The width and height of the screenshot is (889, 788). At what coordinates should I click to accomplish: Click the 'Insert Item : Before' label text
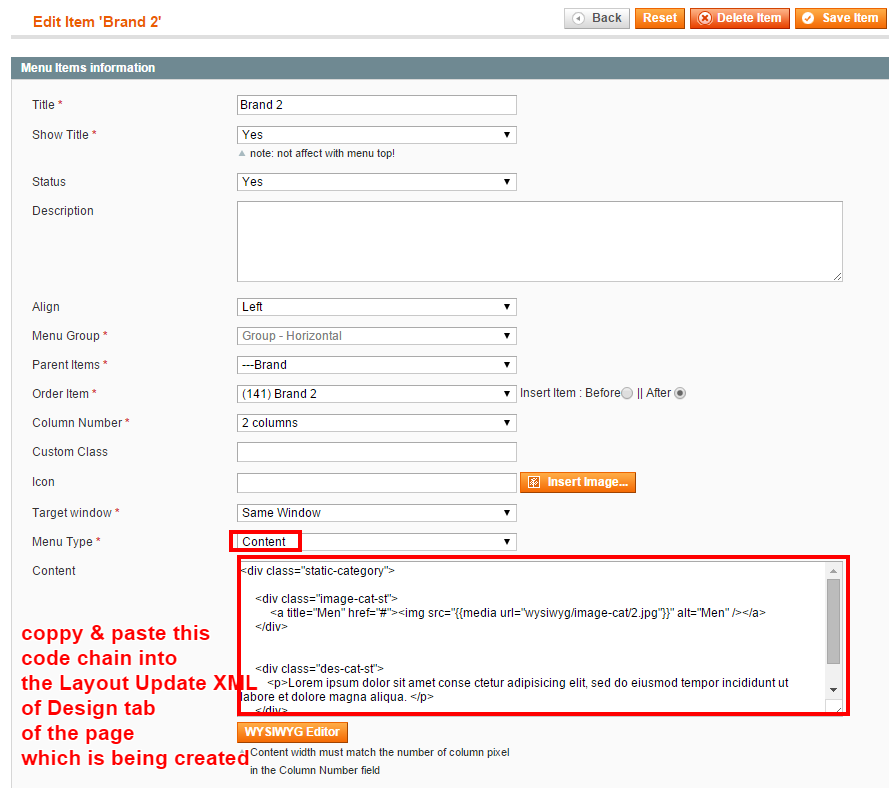[x=570, y=393]
